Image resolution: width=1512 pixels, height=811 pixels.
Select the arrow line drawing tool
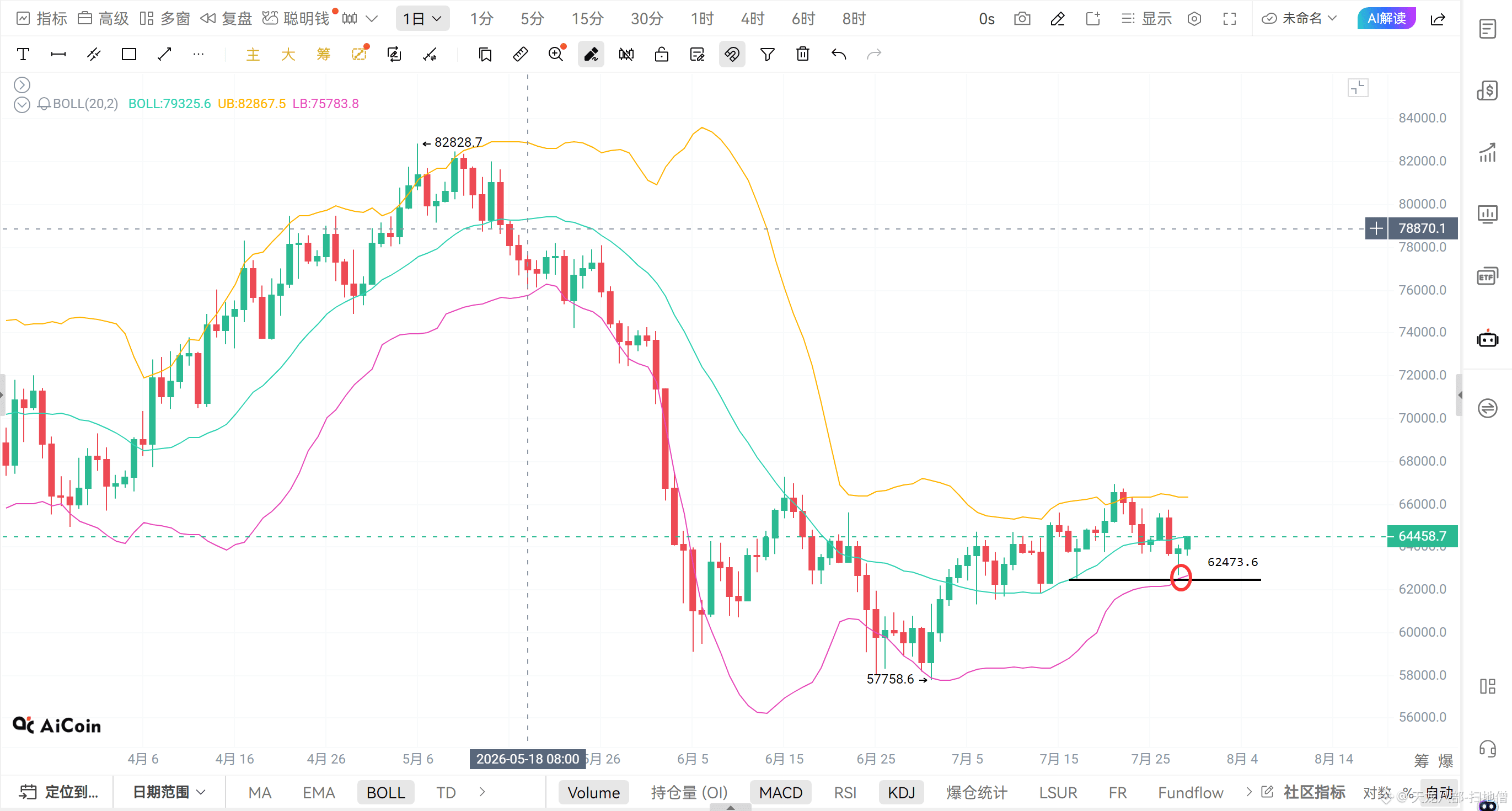(164, 55)
